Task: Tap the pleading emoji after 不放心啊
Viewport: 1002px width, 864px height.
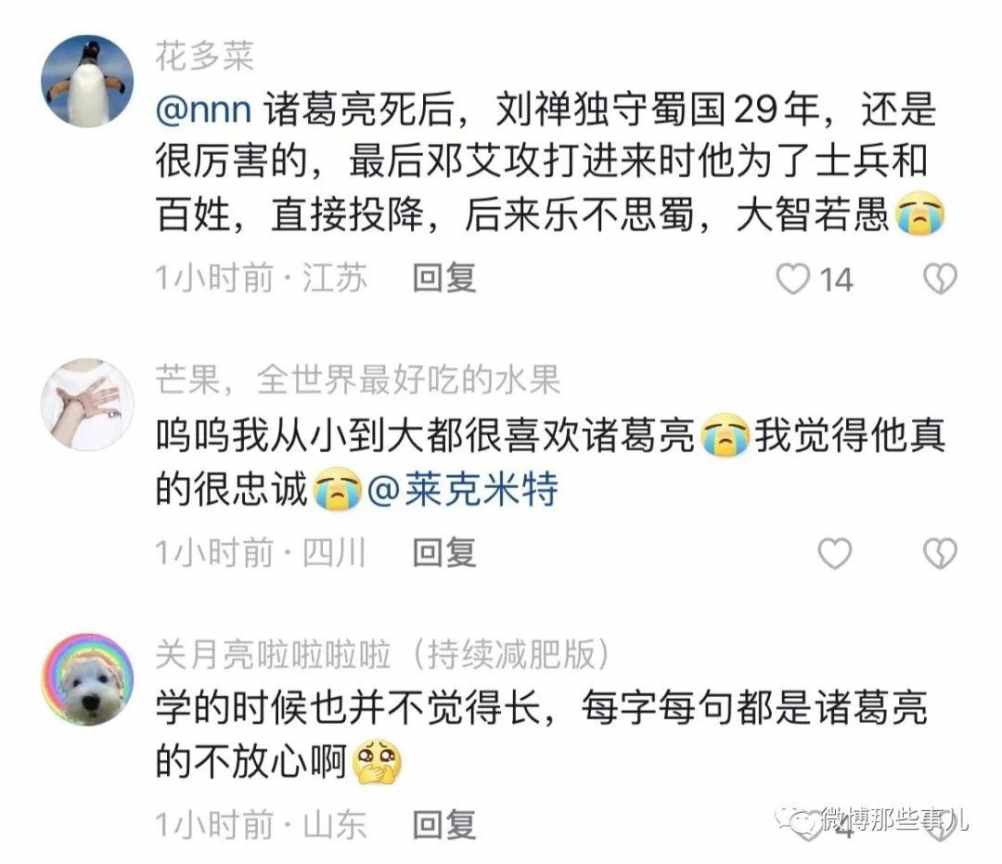Action: [377, 762]
